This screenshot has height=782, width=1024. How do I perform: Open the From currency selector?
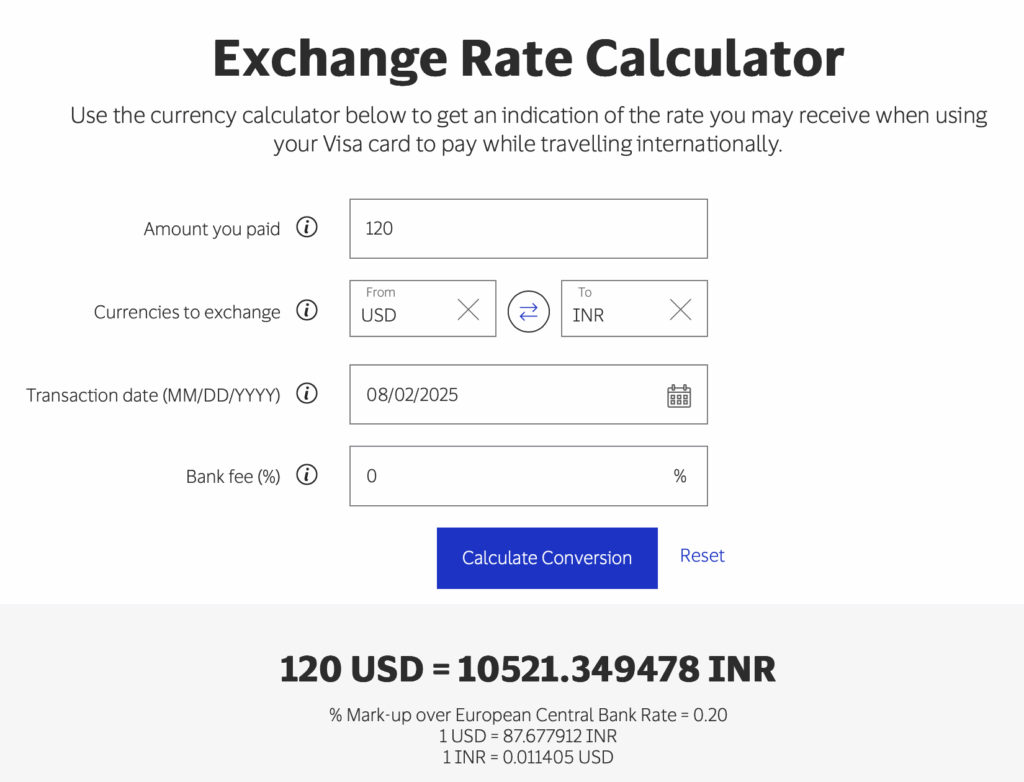pos(400,315)
